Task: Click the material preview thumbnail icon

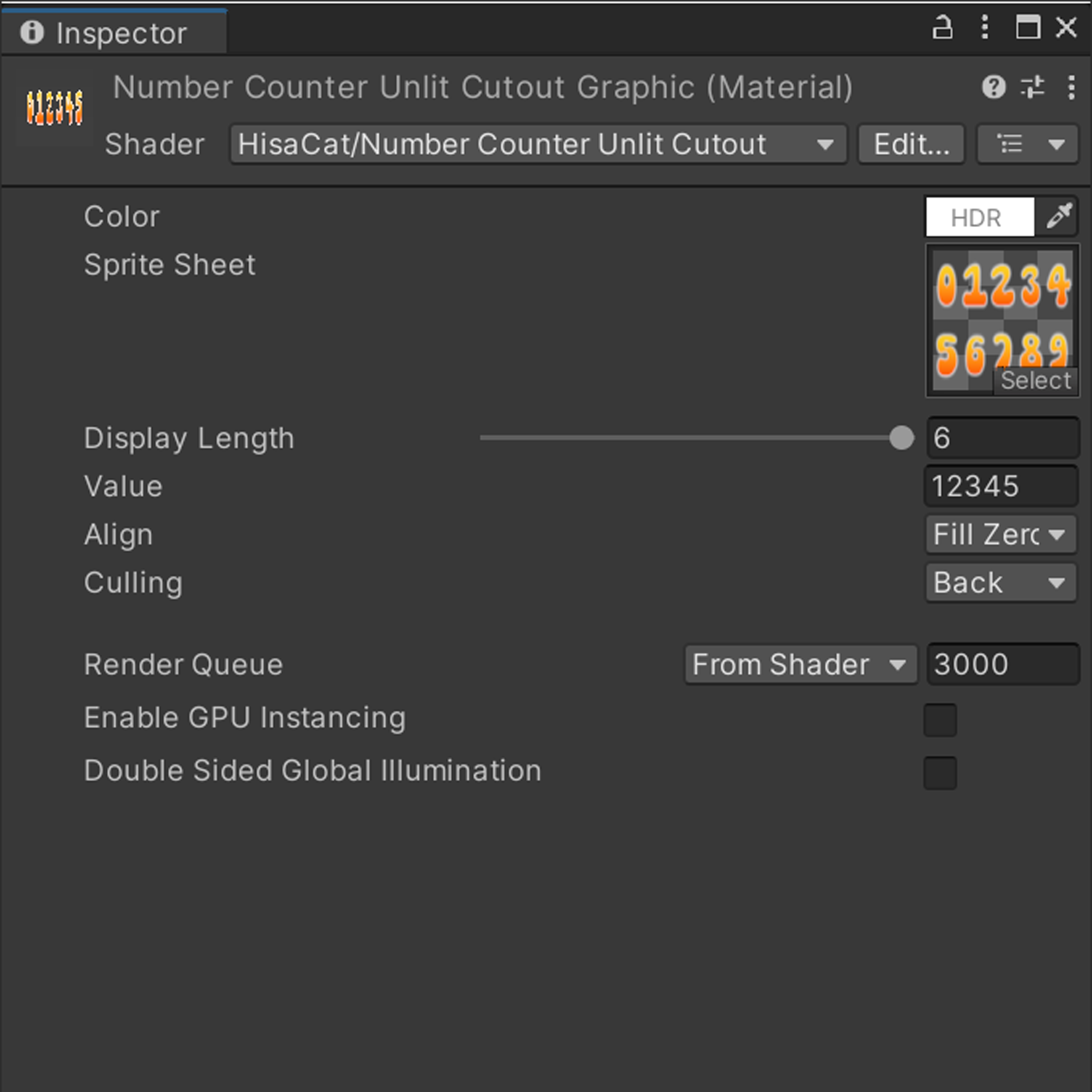Action: (x=54, y=107)
